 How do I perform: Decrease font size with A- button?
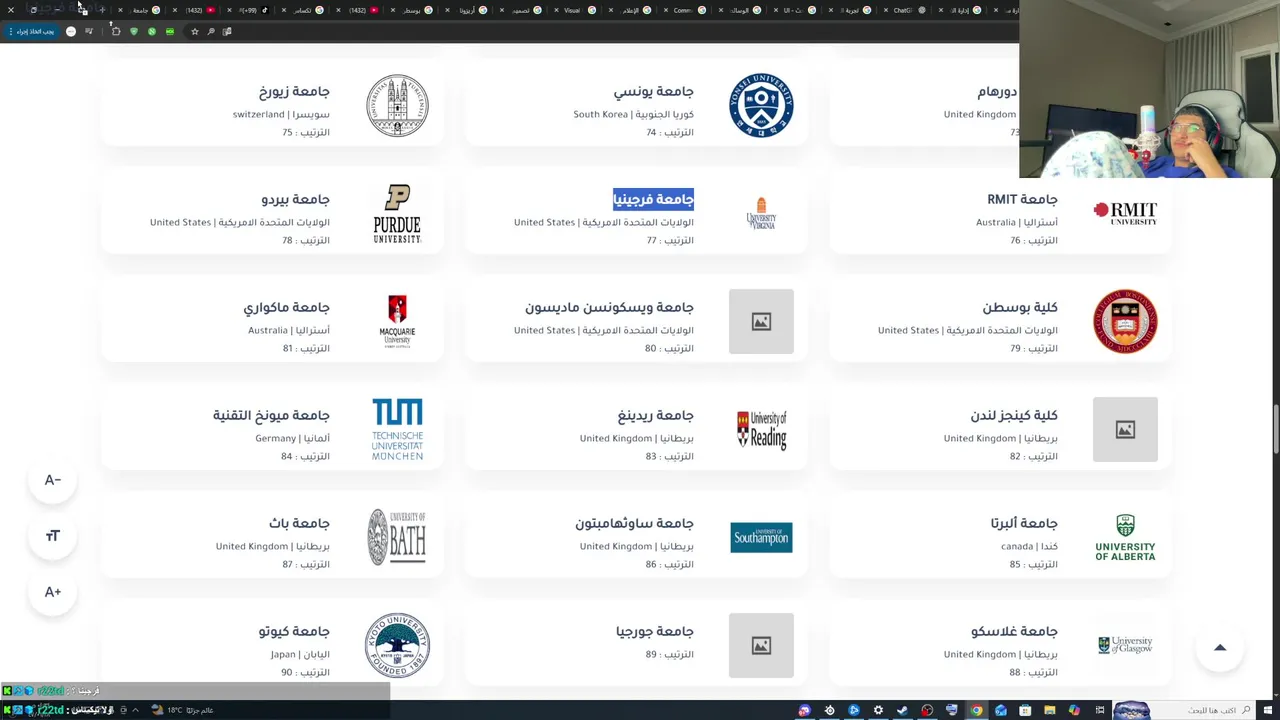[x=53, y=480]
